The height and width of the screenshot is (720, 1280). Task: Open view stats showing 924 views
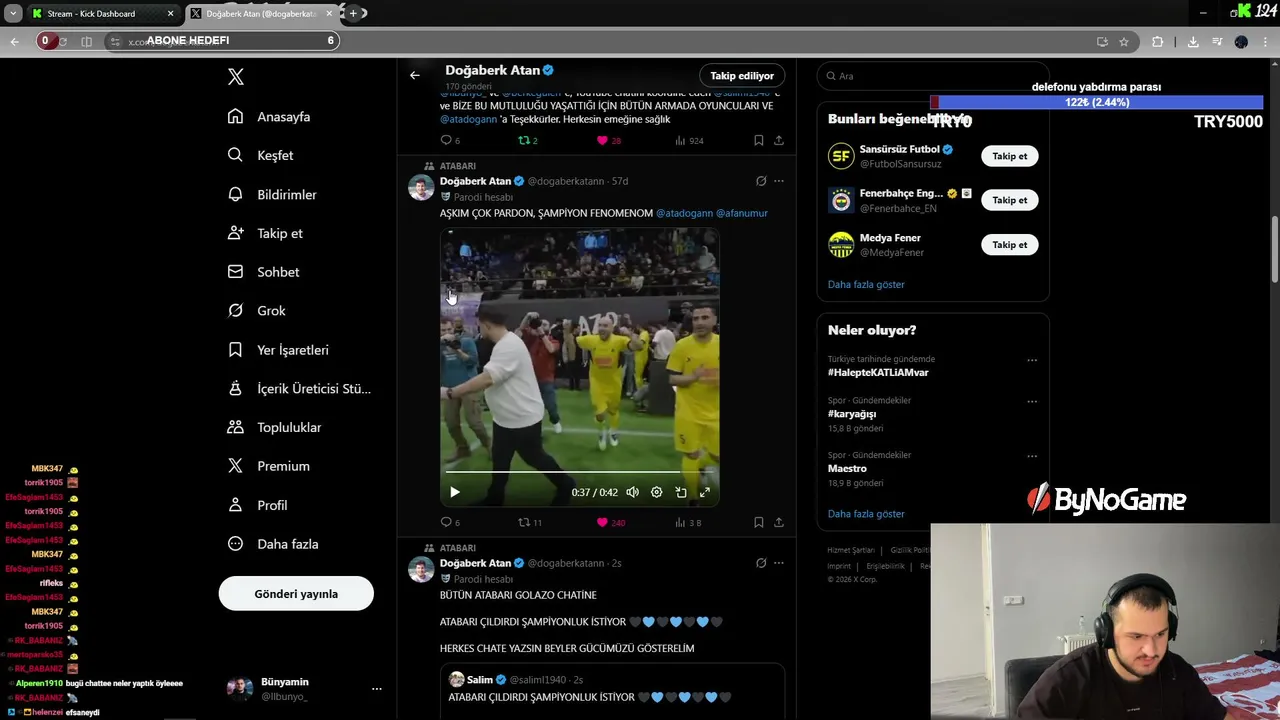pyautogui.click(x=690, y=141)
